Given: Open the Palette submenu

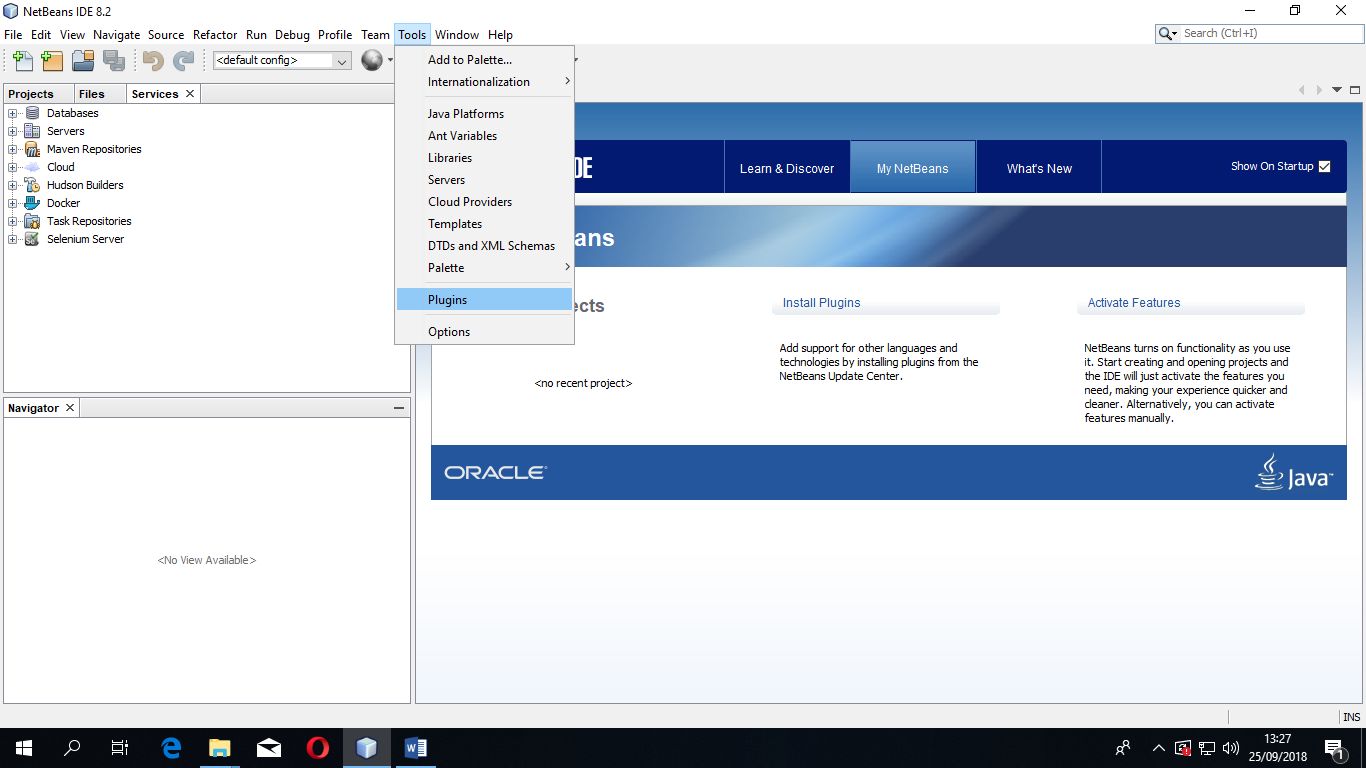Looking at the screenshot, I should point(484,268).
